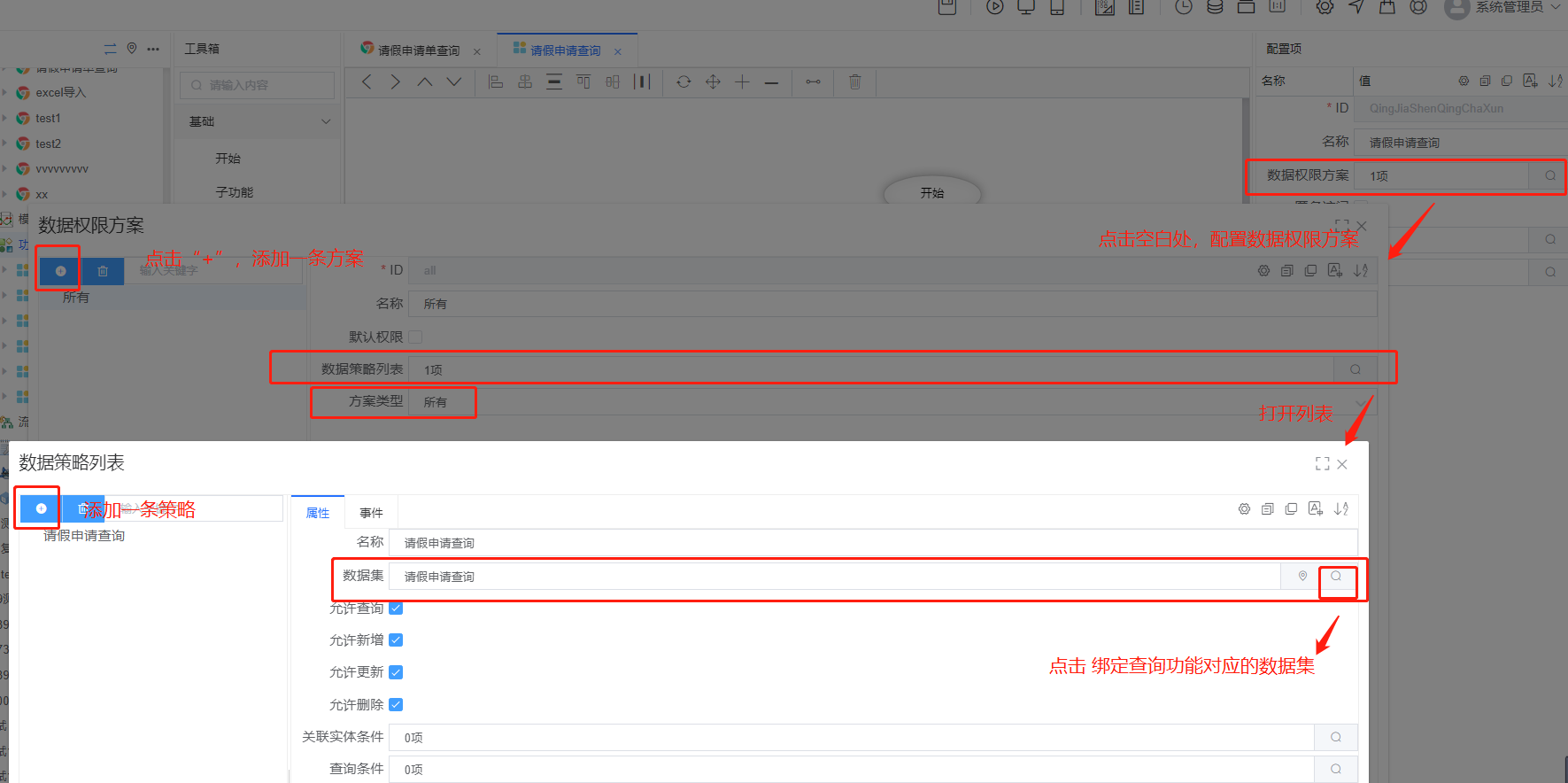
Task: Enable the 默认权限 checkbox
Action: tap(415, 337)
